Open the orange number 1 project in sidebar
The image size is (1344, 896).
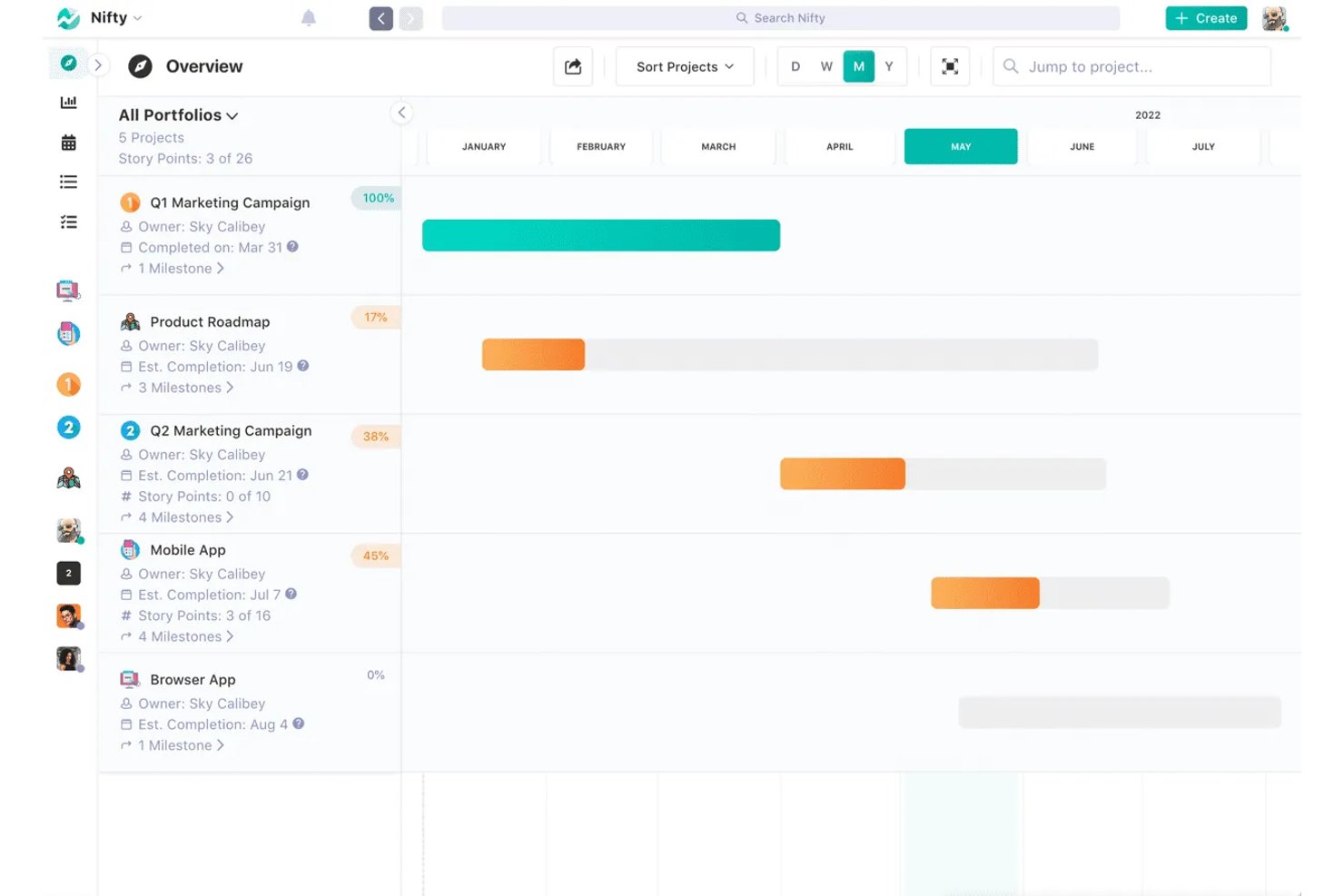(68, 384)
